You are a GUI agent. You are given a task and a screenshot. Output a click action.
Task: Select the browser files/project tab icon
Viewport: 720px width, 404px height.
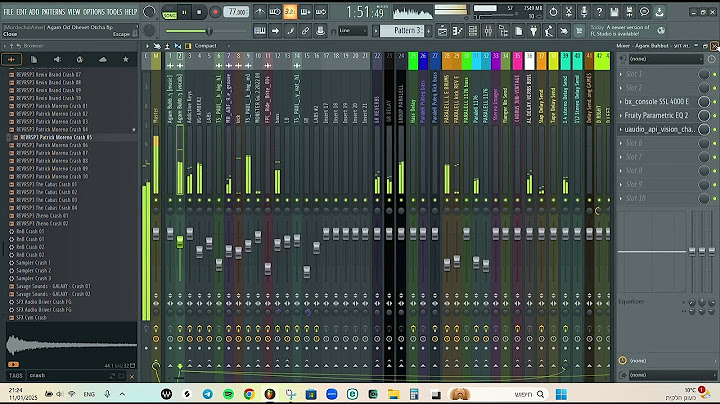[x=34, y=59]
